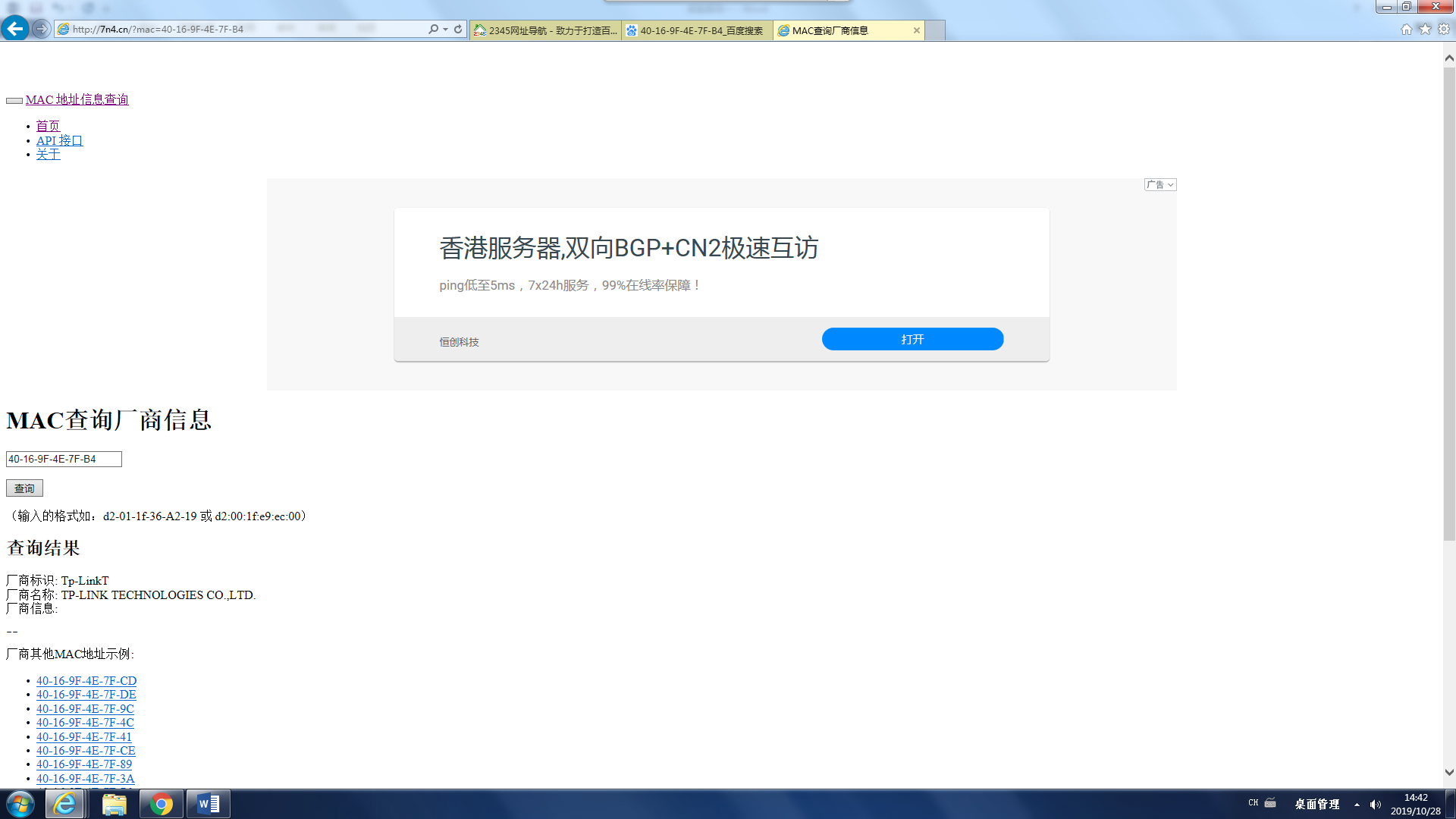This screenshot has width=1456, height=819.
Task: Click the browser back arrow button
Action: [14, 29]
